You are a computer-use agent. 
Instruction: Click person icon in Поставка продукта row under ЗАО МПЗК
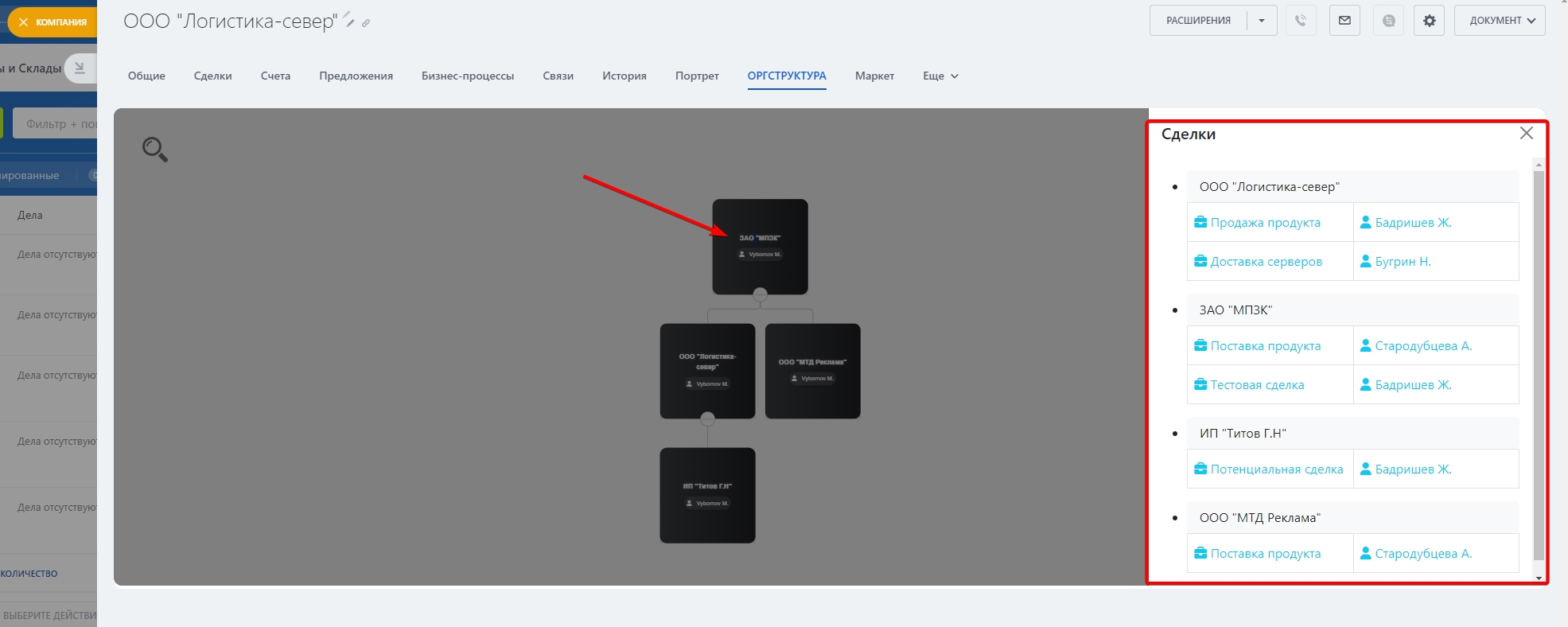click(x=1366, y=346)
